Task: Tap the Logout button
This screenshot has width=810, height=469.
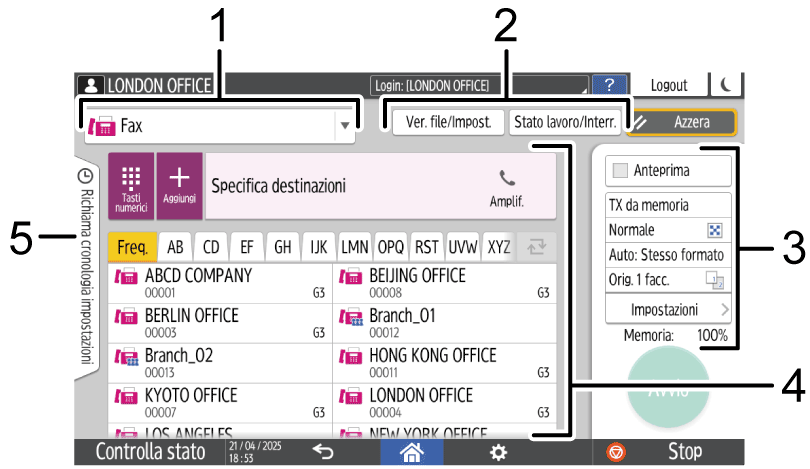Action: coord(669,85)
